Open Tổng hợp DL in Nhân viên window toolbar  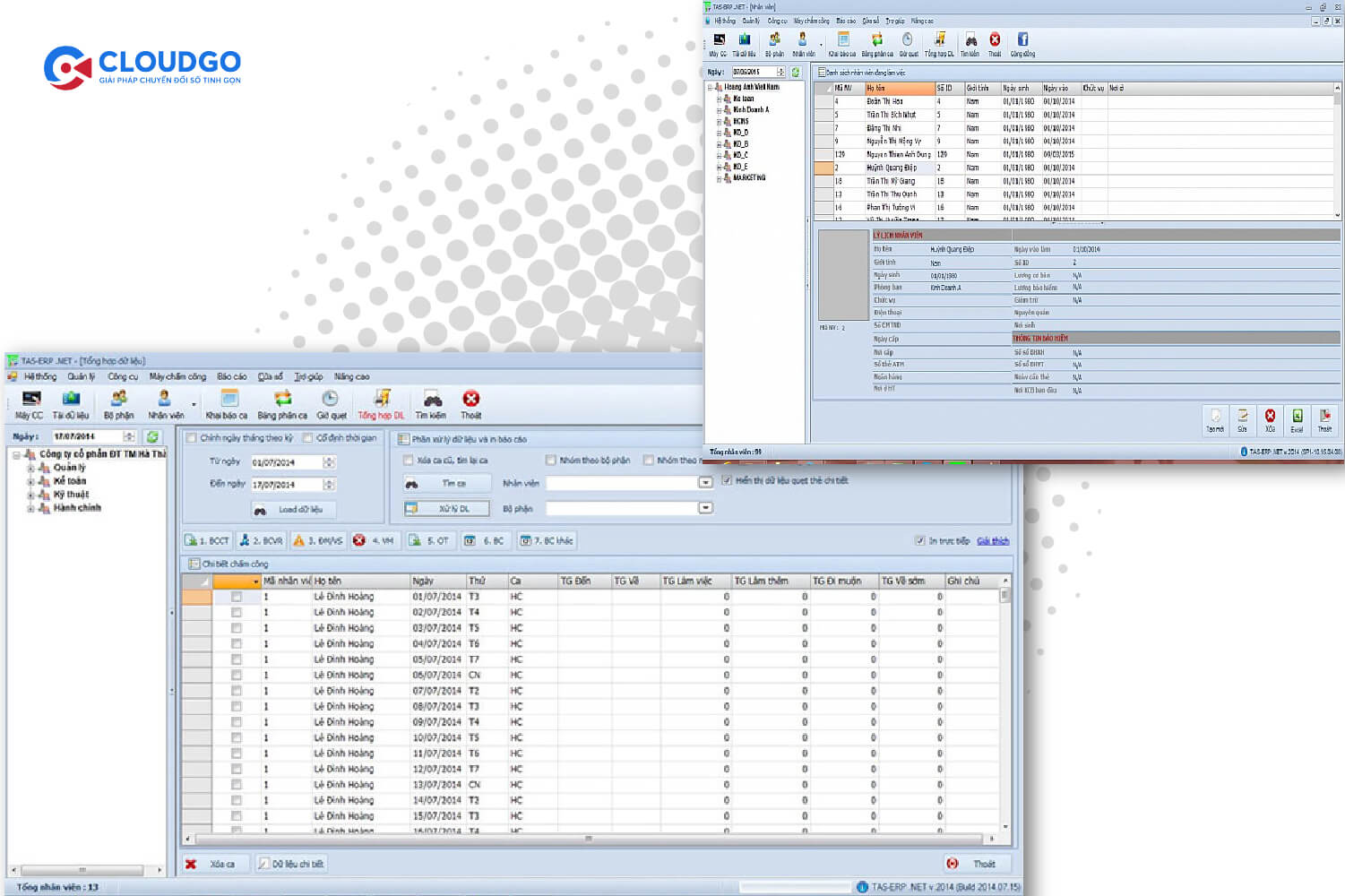pyautogui.click(x=939, y=45)
